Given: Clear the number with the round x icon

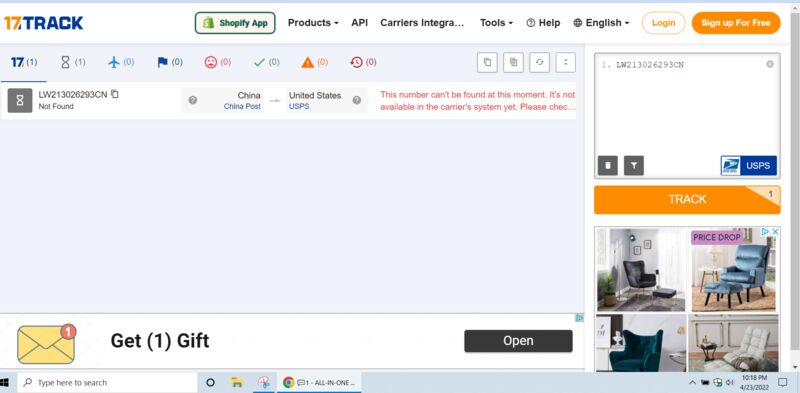Looking at the screenshot, I should click(x=770, y=64).
